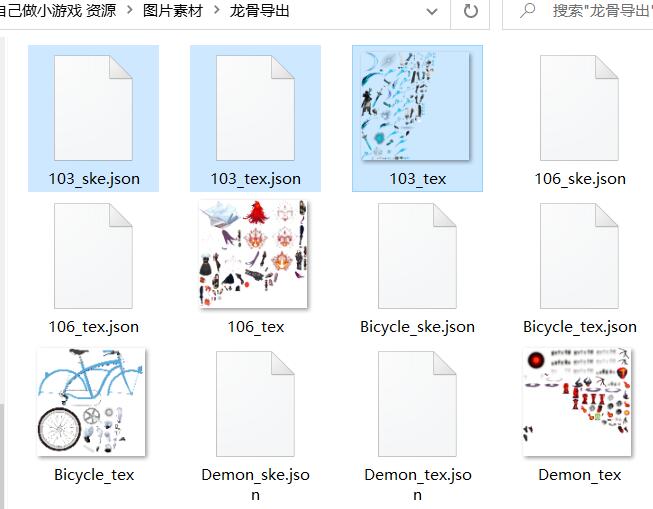Select the 103_tex.json file icon

click(x=255, y=108)
